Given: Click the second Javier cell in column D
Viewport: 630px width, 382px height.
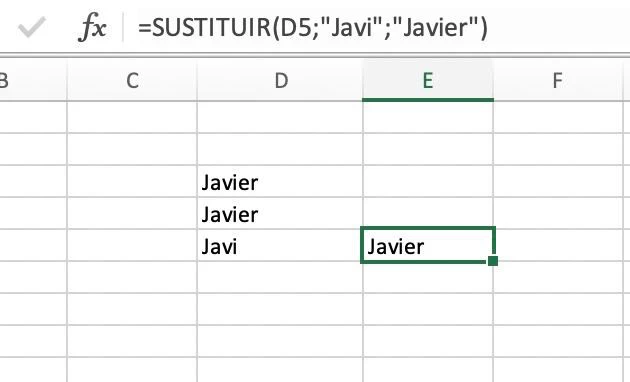Looking at the screenshot, I should tap(280, 214).
